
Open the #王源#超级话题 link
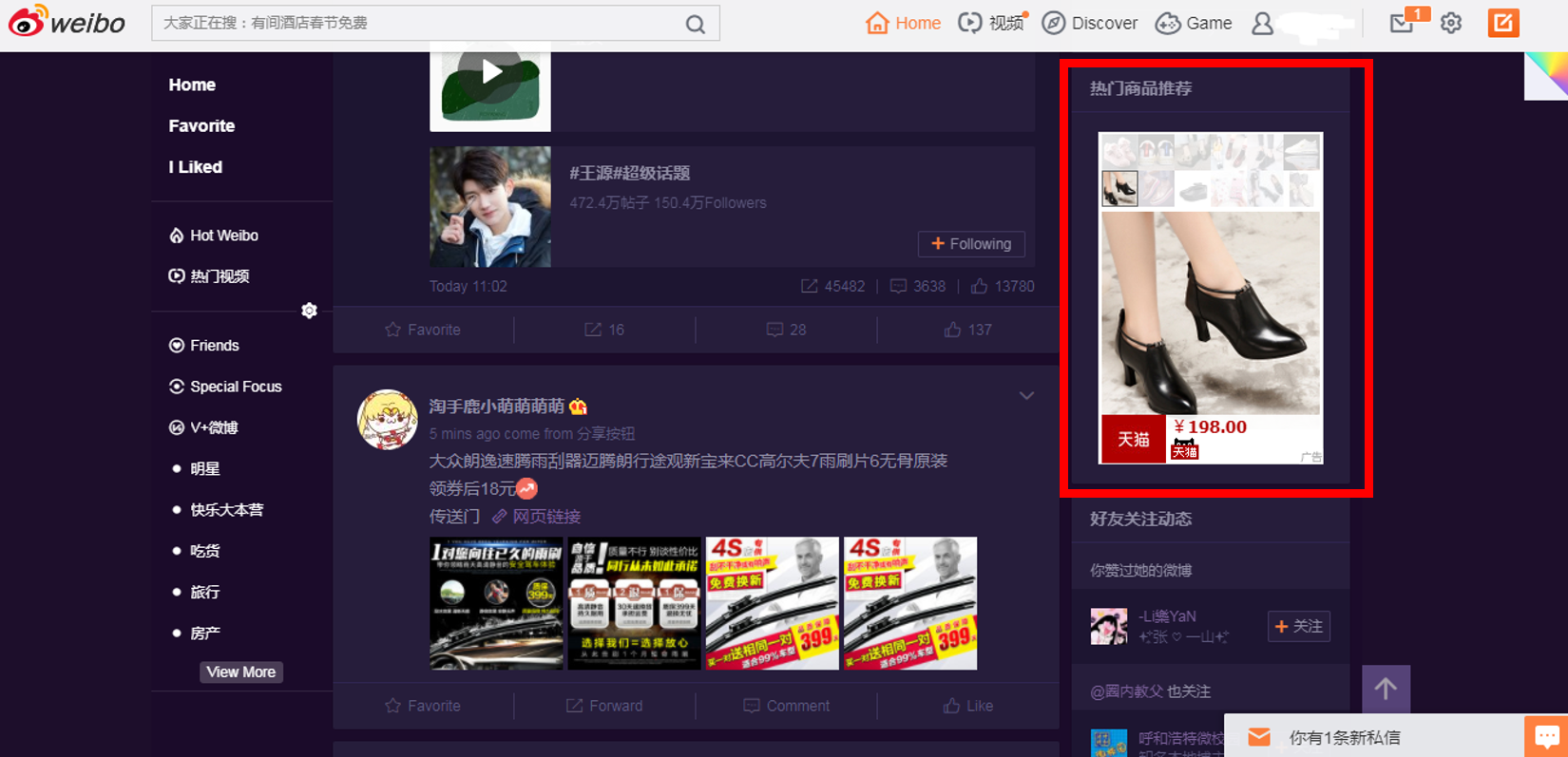(x=629, y=173)
